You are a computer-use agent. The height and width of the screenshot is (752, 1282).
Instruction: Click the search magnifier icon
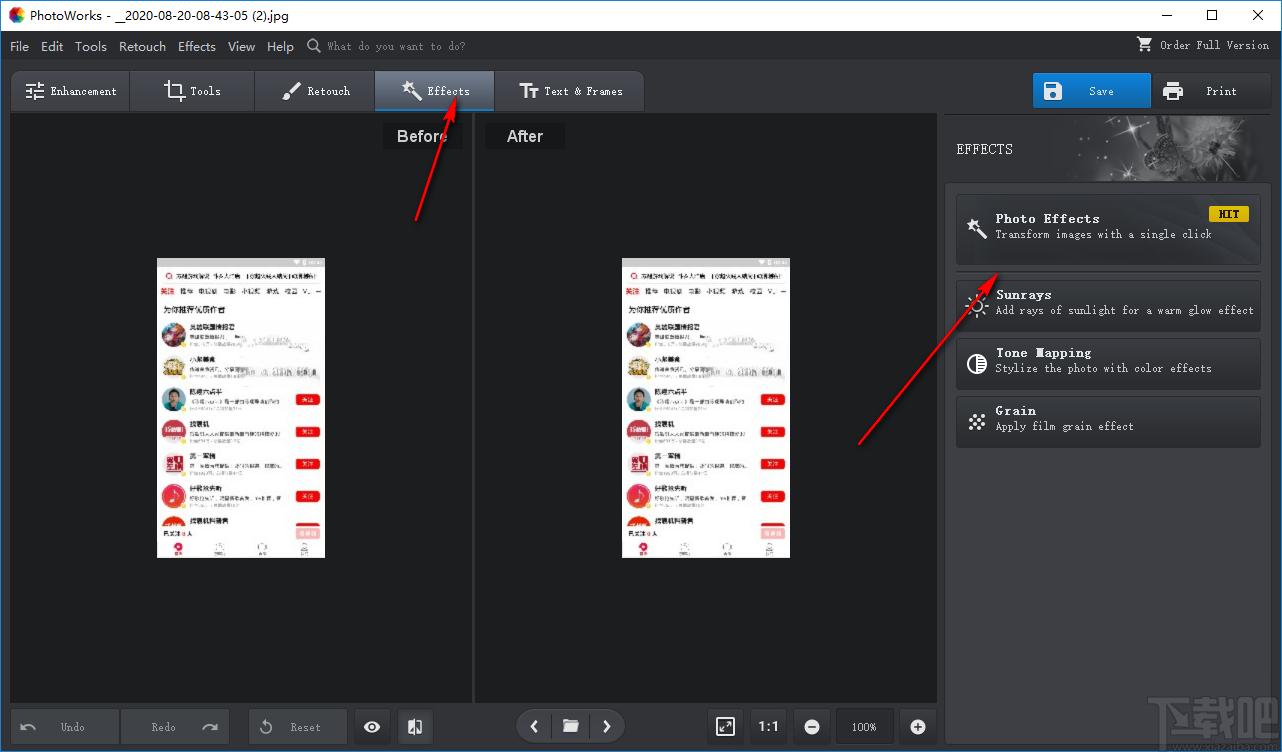[314, 45]
